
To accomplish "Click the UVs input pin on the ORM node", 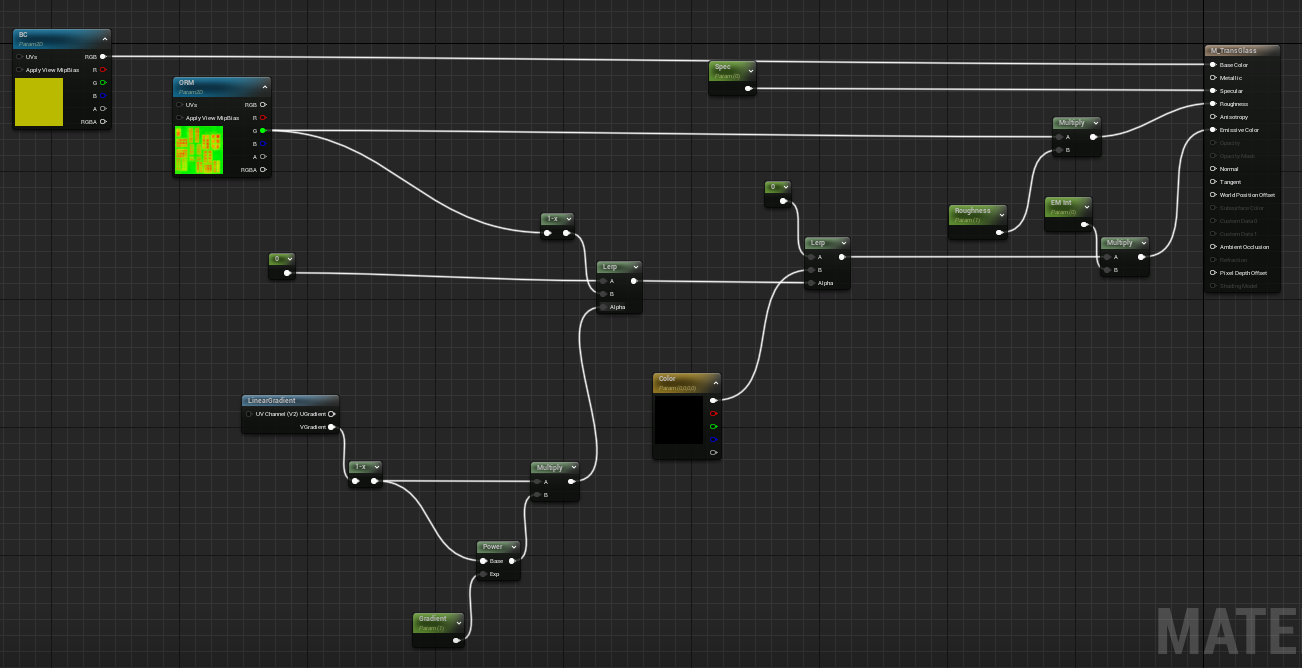I will pyautogui.click(x=180, y=104).
